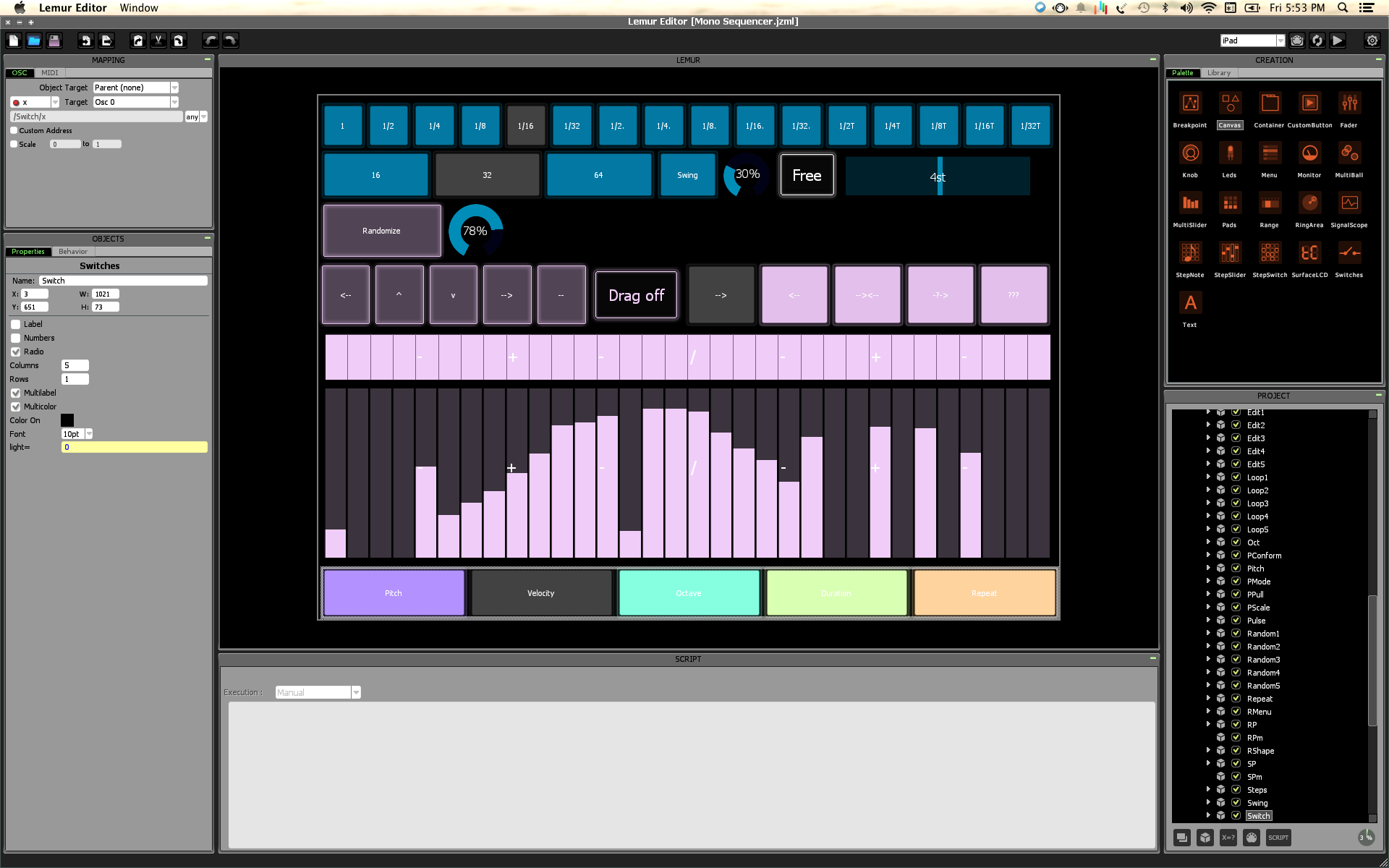Click the undo arrow toolbar icon
Image resolution: width=1389 pixels, height=868 pixels.
click(211, 41)
